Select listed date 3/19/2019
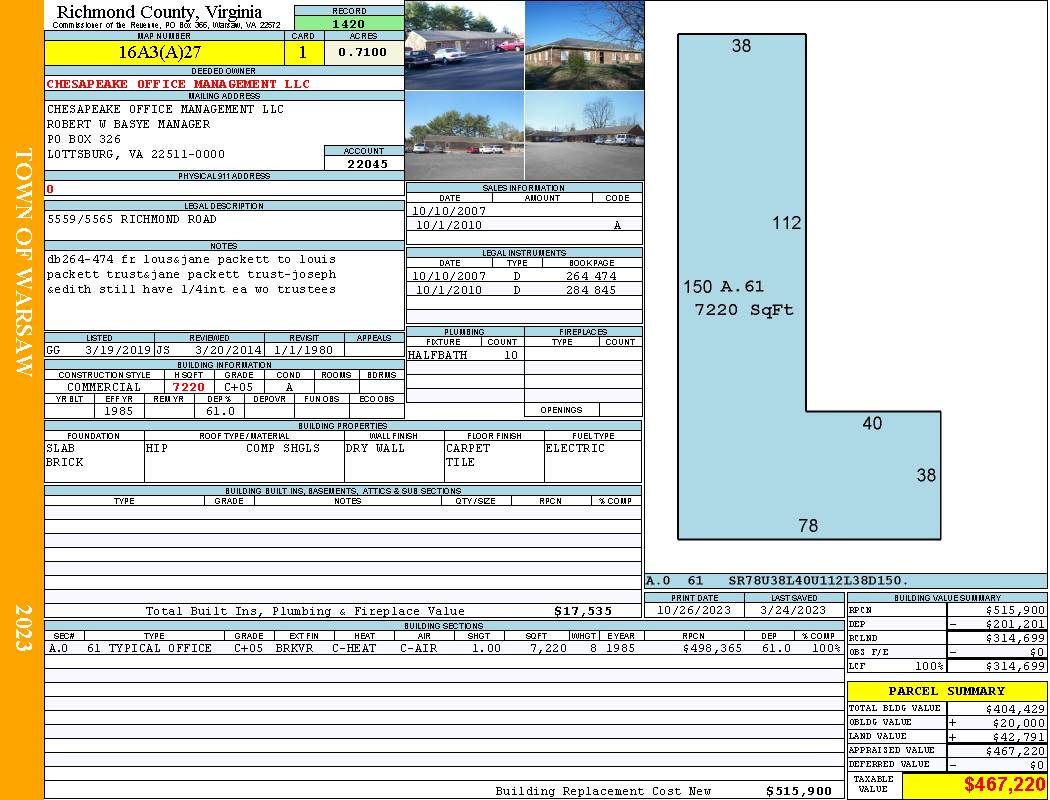The image size is (1050, 800). 118,349
